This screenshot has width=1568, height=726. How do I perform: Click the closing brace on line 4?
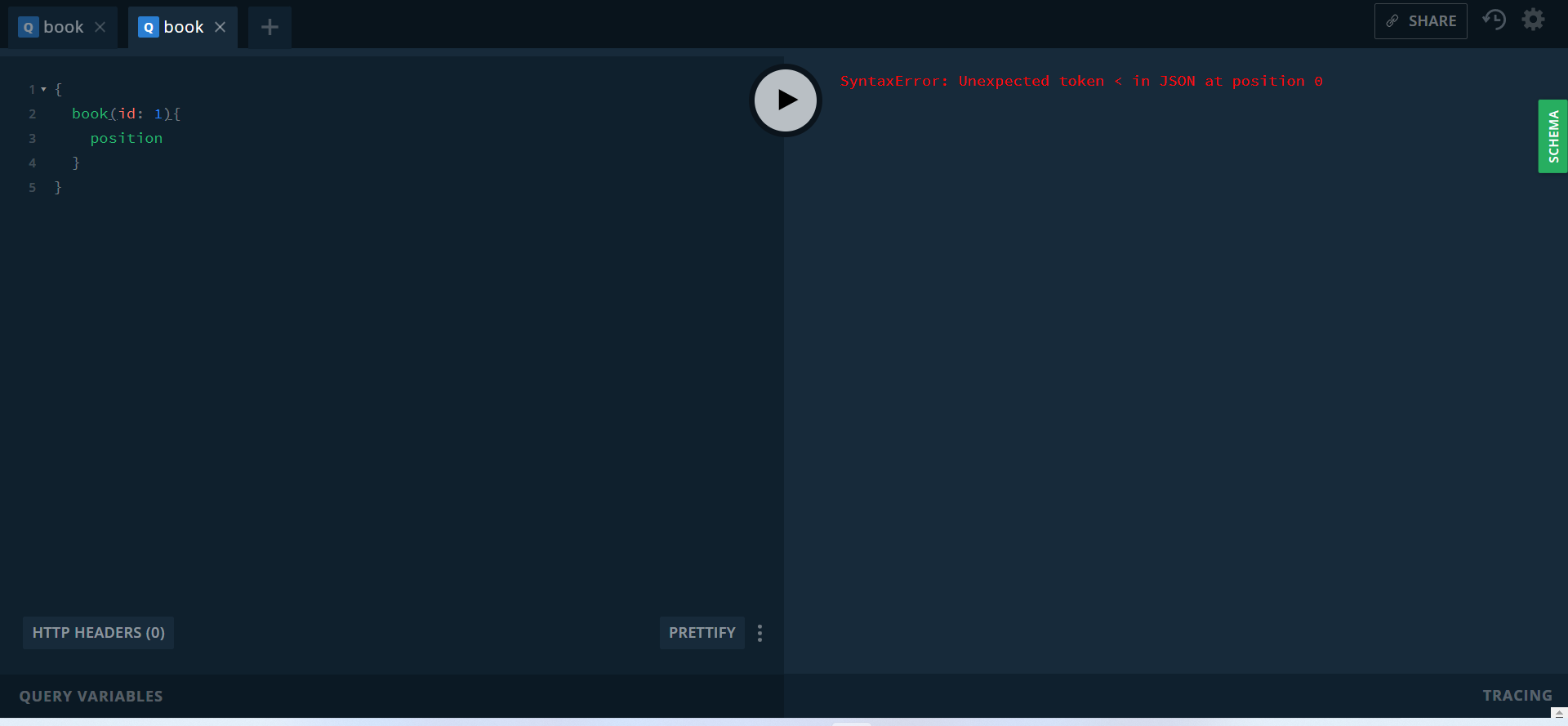tap(76, 163)
